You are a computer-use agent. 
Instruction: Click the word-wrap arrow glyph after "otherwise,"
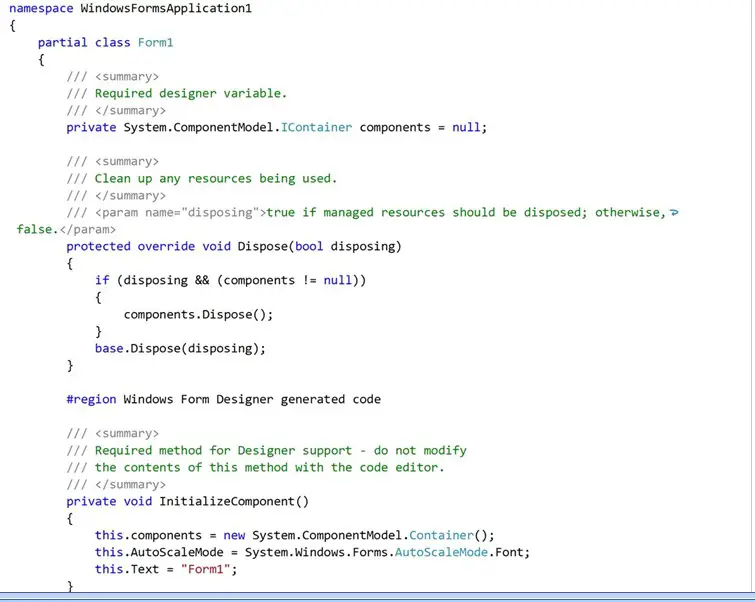click(673, 213)
